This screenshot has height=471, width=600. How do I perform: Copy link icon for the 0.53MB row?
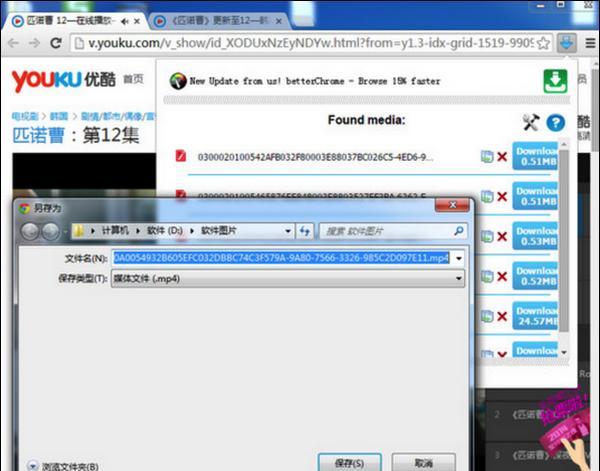pyautogui.click(x=487, y=236)
